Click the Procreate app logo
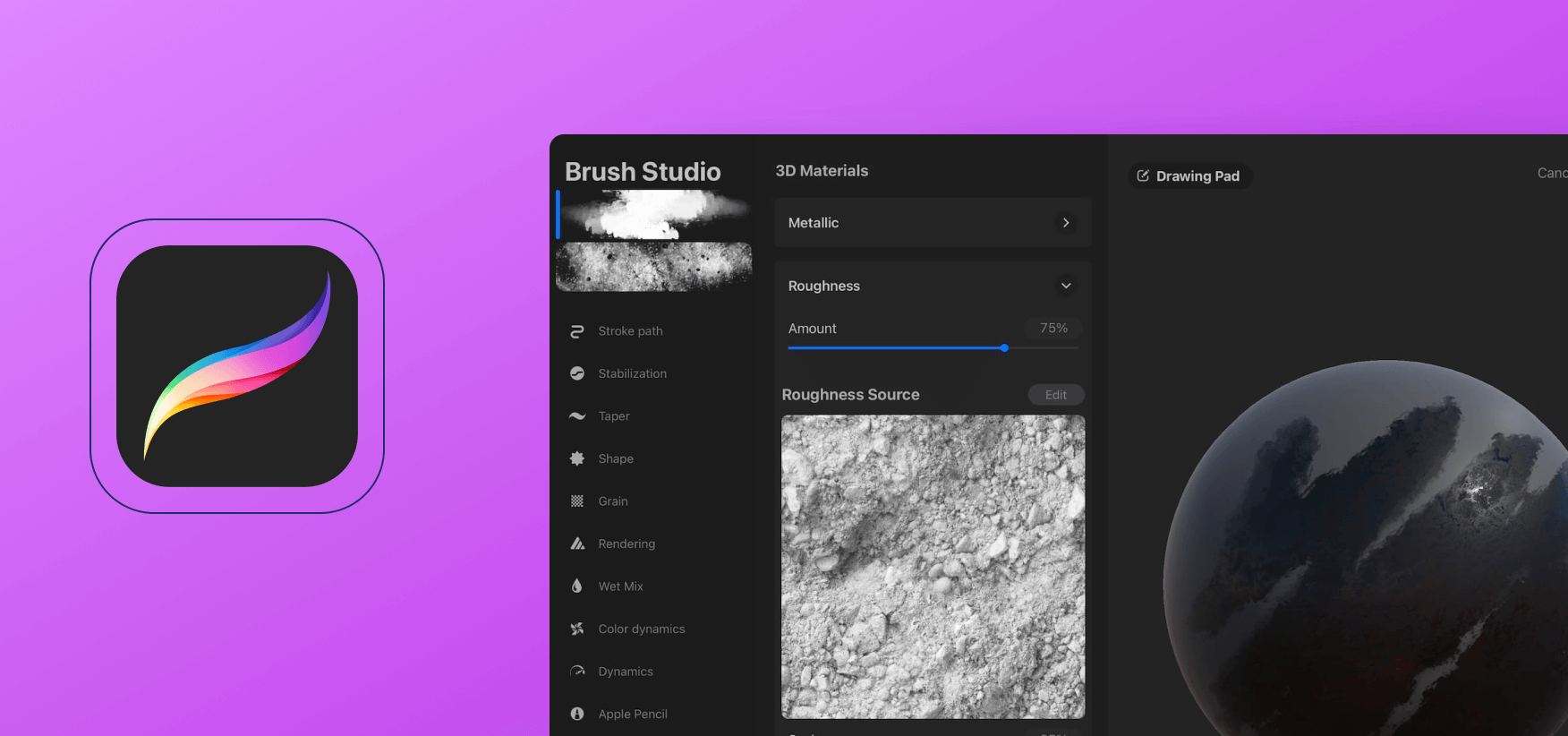The width and height of the screenshot is (1568, 736). tap(237, 366)
